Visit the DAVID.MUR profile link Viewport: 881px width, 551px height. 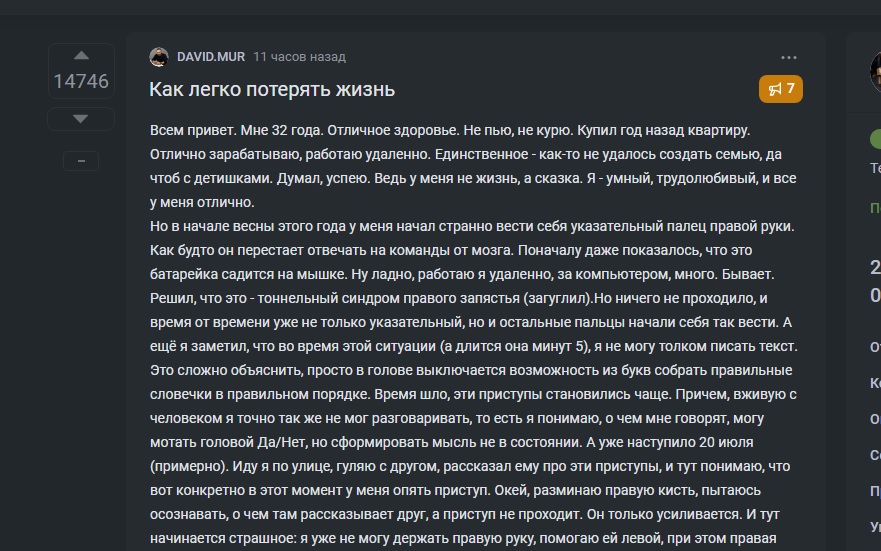[x=211, y=57]
